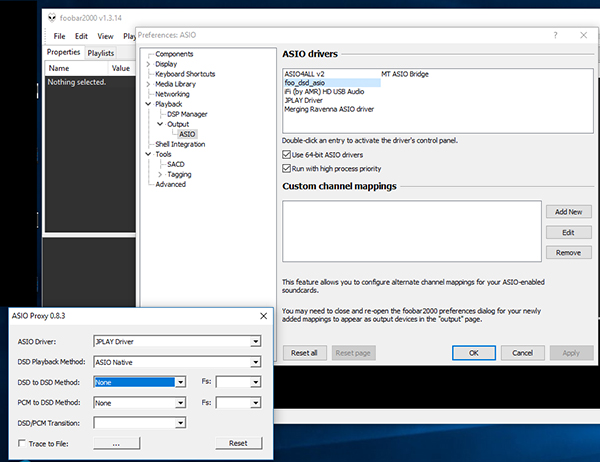
Task: Click the Edit mapping button
Action: click(569, 232)
